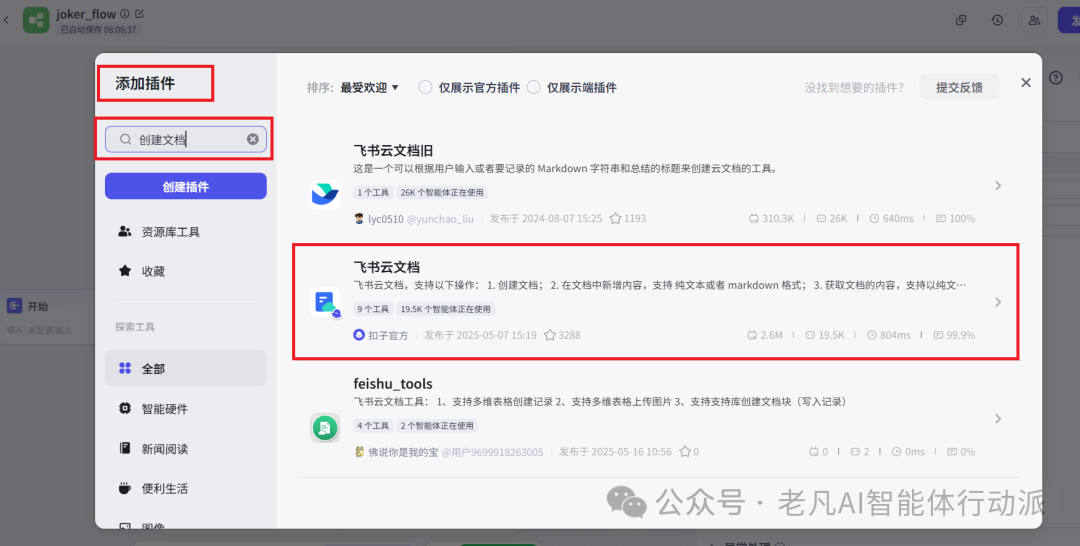The height and width of the screenshot is (546, 1080).
Task: Expand 飞书云文档 with right chevron
Action: [998, 302]
